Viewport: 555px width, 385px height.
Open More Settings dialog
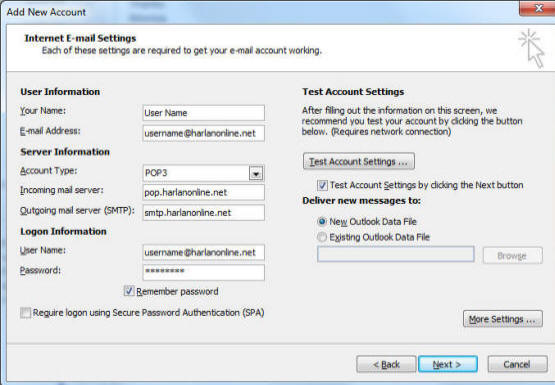point(503,319)
